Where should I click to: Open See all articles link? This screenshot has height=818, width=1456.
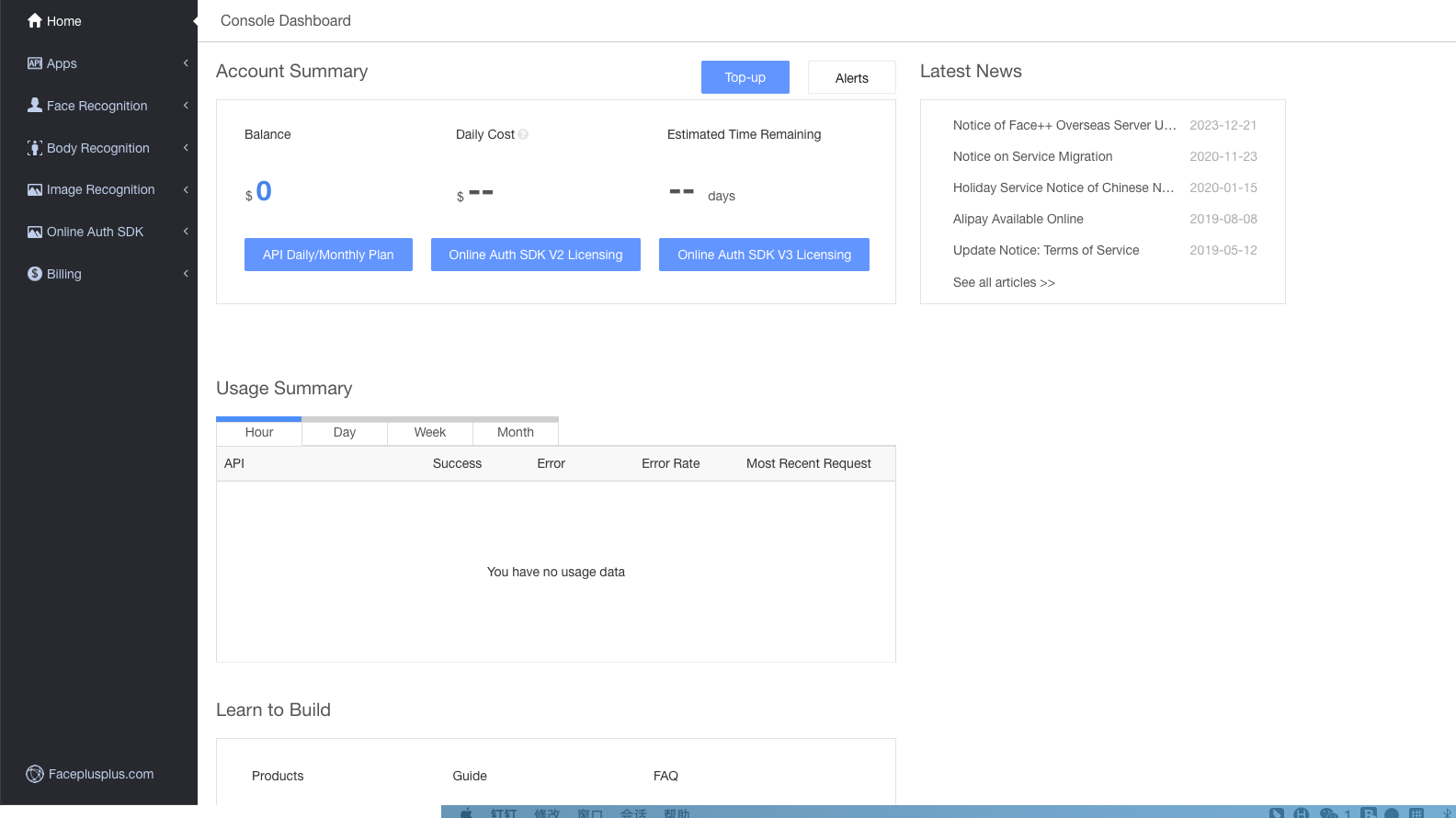point(1004,282)
